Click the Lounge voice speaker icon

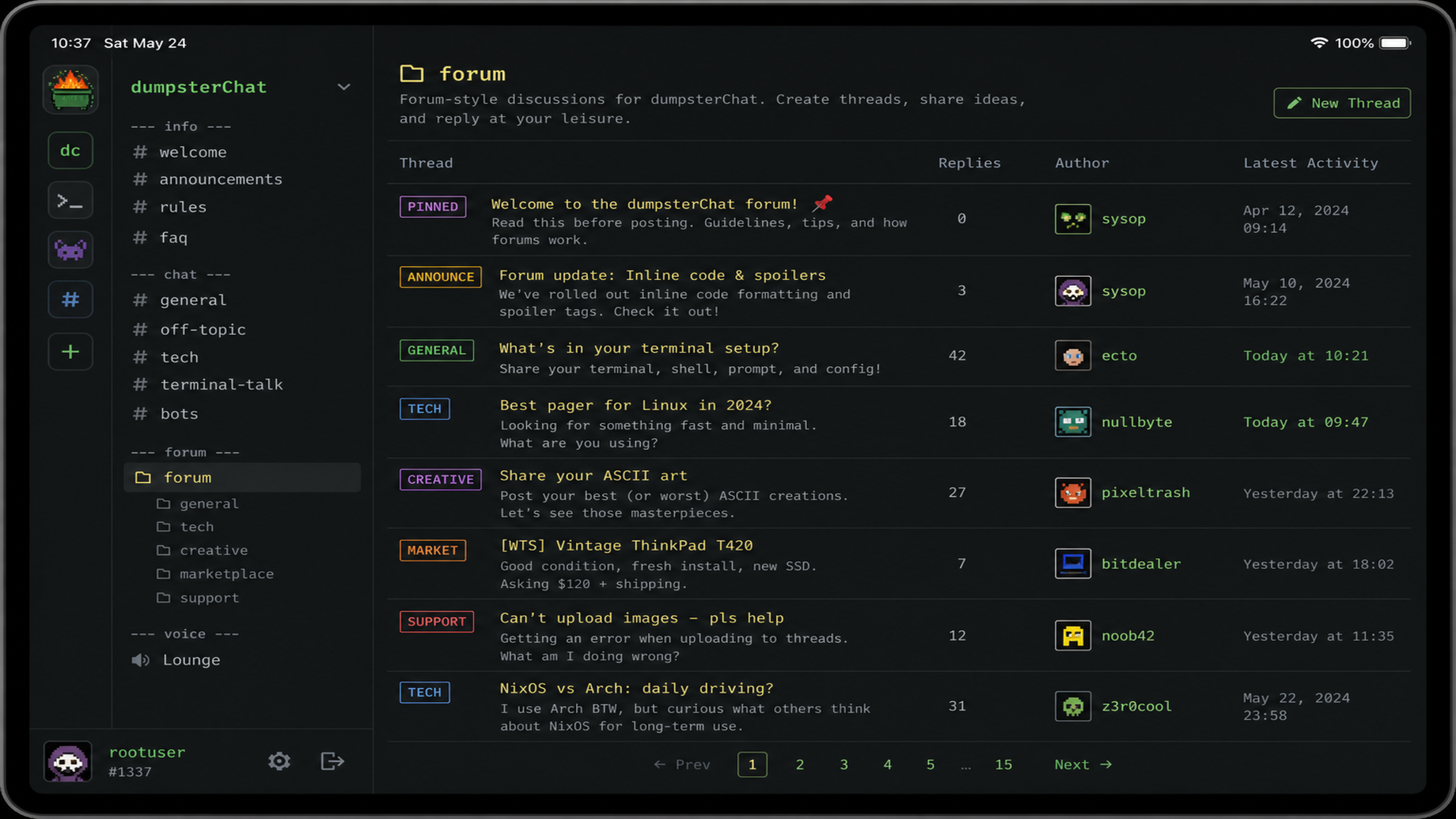click(x=140, y=660)
